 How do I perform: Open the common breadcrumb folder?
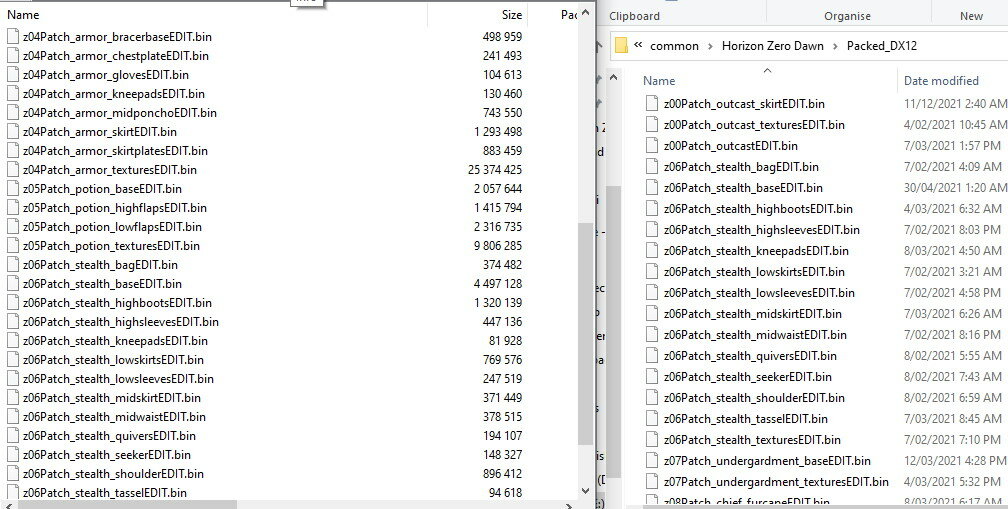[674, 46]
